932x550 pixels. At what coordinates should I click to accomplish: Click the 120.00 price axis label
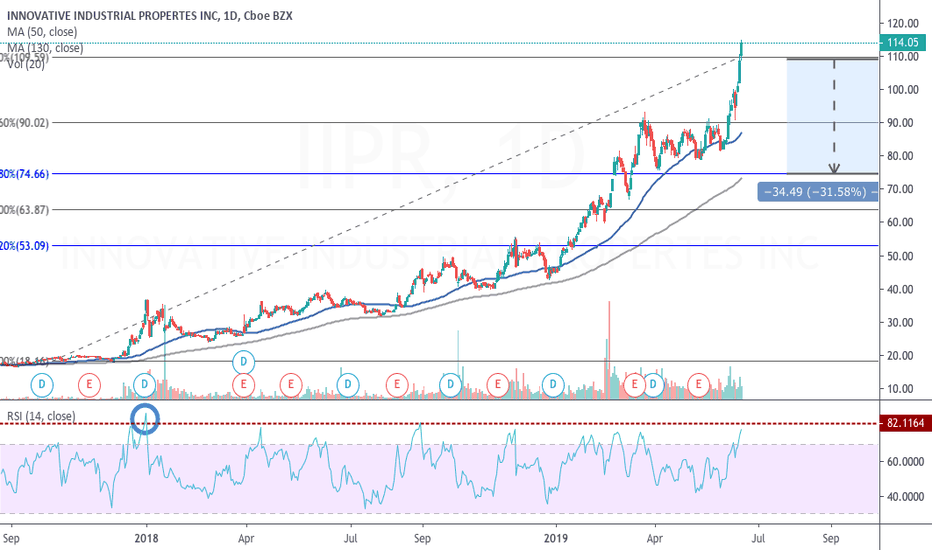(x=902, y=23)
